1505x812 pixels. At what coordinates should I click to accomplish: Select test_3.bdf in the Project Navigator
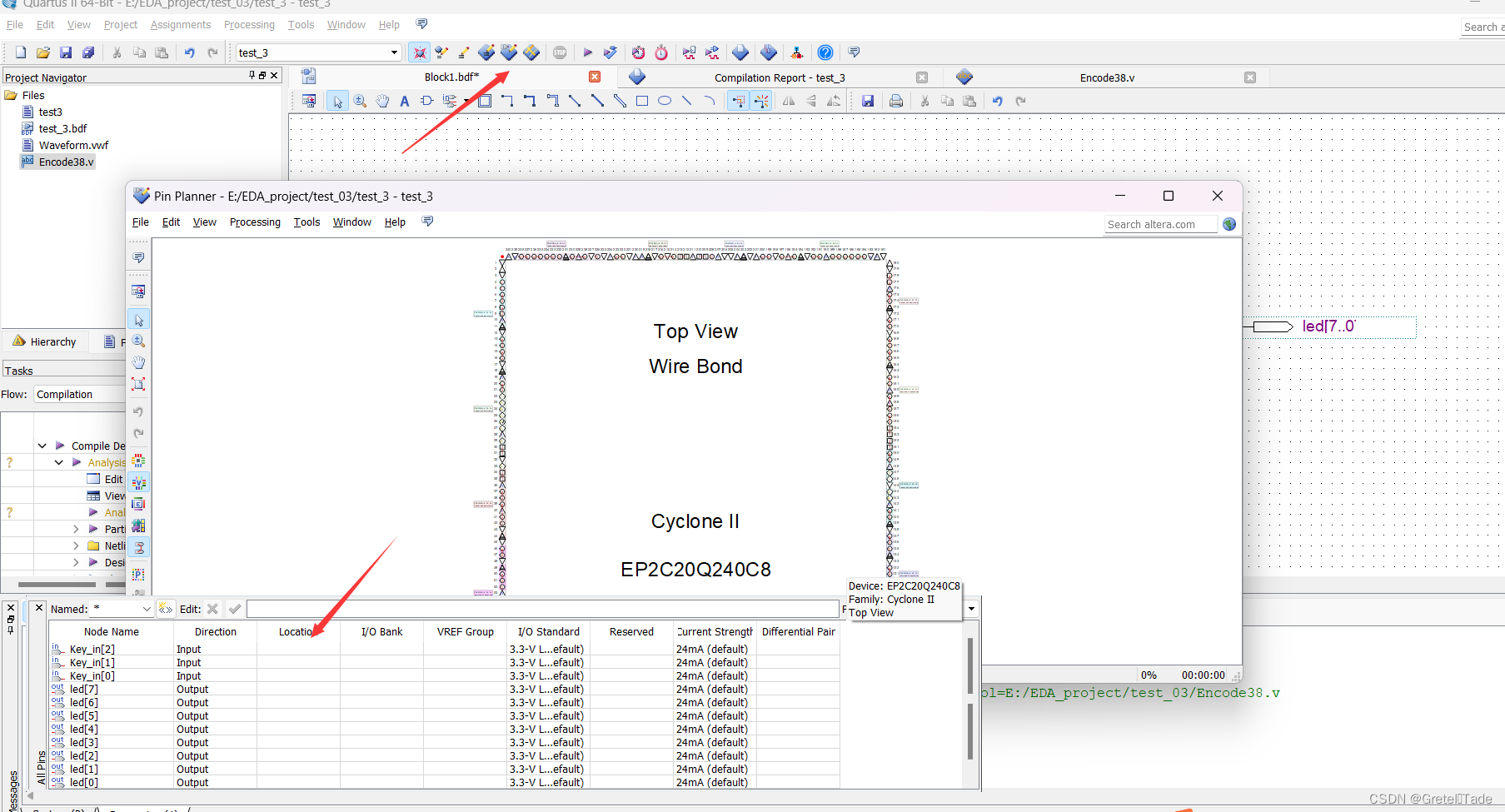62,128
